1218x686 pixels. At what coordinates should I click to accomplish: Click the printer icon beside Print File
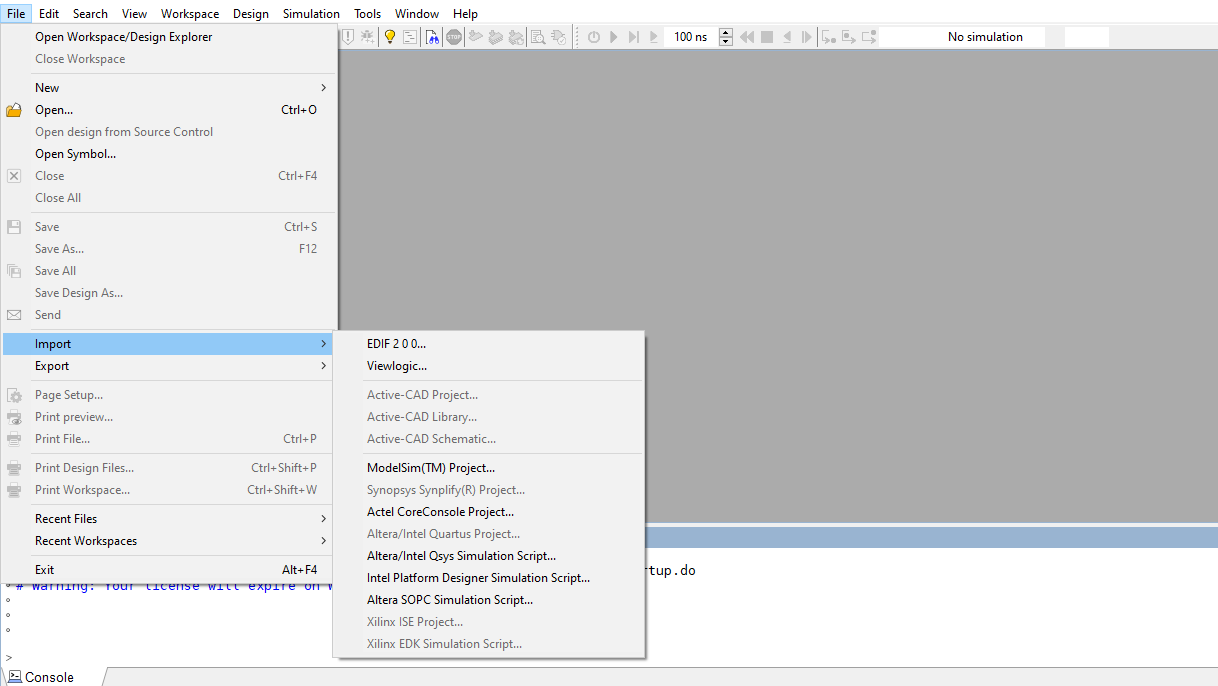[x=14, y=439]
